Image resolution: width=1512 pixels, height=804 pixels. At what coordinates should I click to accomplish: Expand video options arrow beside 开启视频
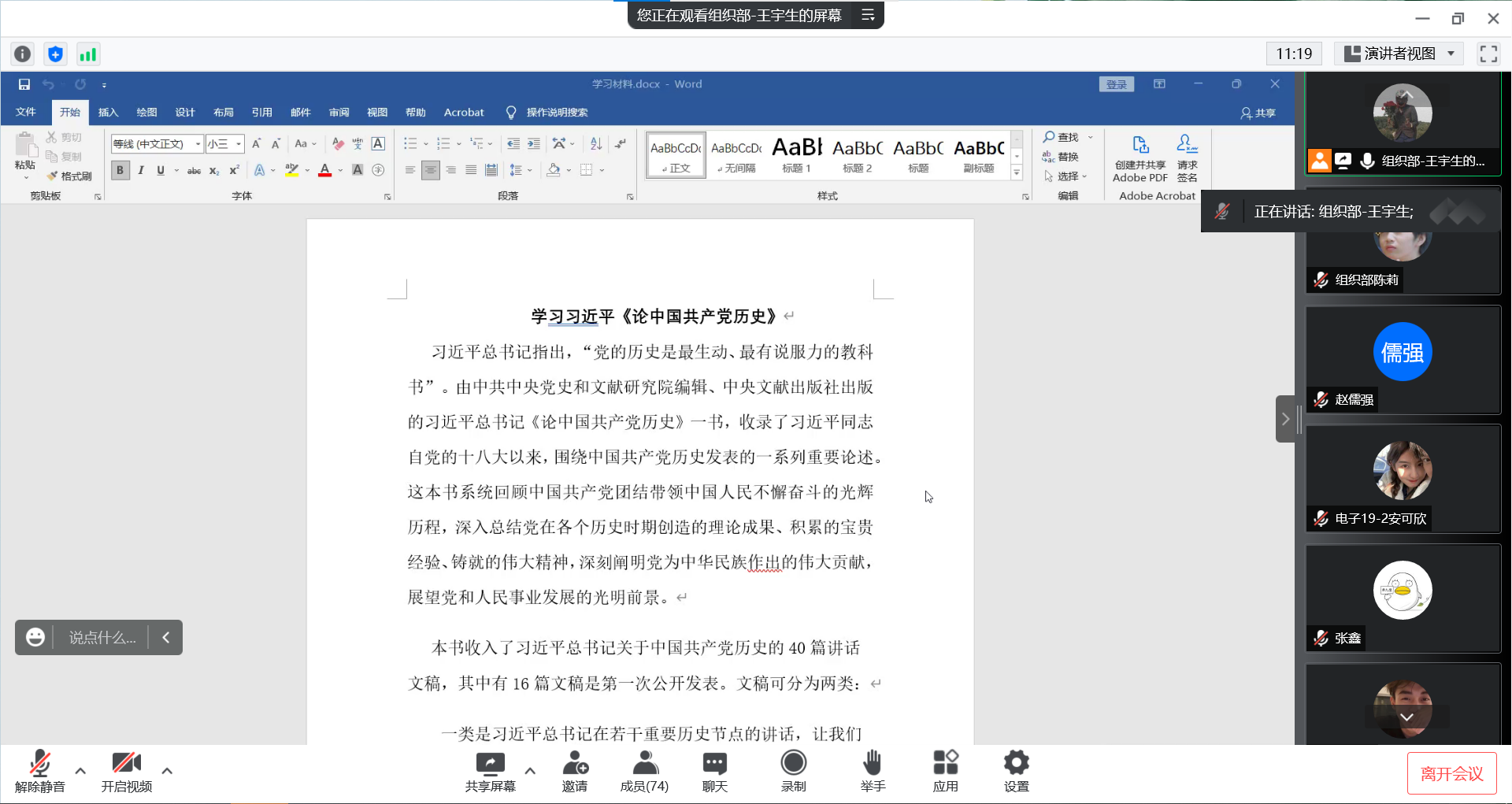click(167, 771)
